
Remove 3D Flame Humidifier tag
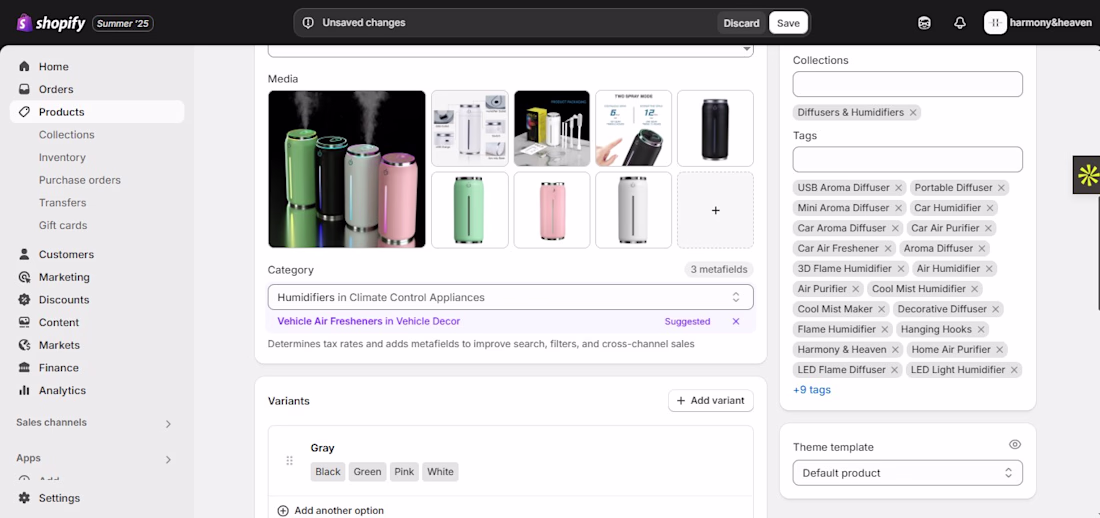901,269
